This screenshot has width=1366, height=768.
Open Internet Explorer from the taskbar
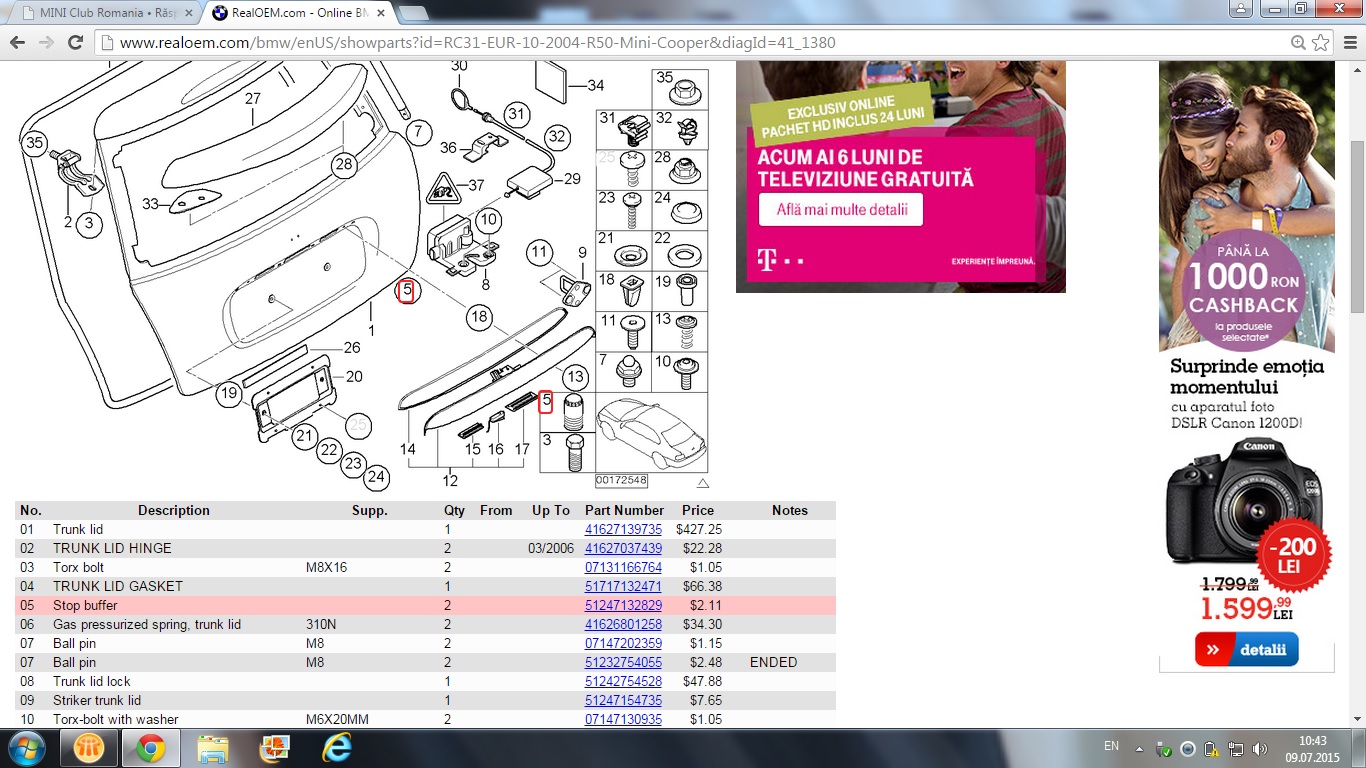[337, 748]
